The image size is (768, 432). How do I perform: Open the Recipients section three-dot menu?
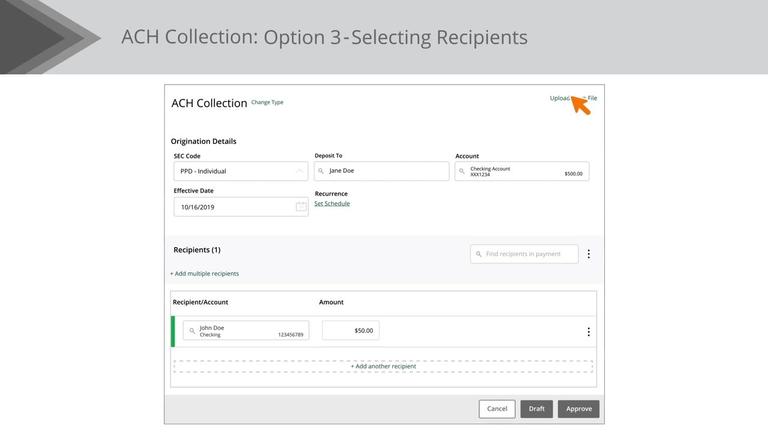(x=588, y=254)
